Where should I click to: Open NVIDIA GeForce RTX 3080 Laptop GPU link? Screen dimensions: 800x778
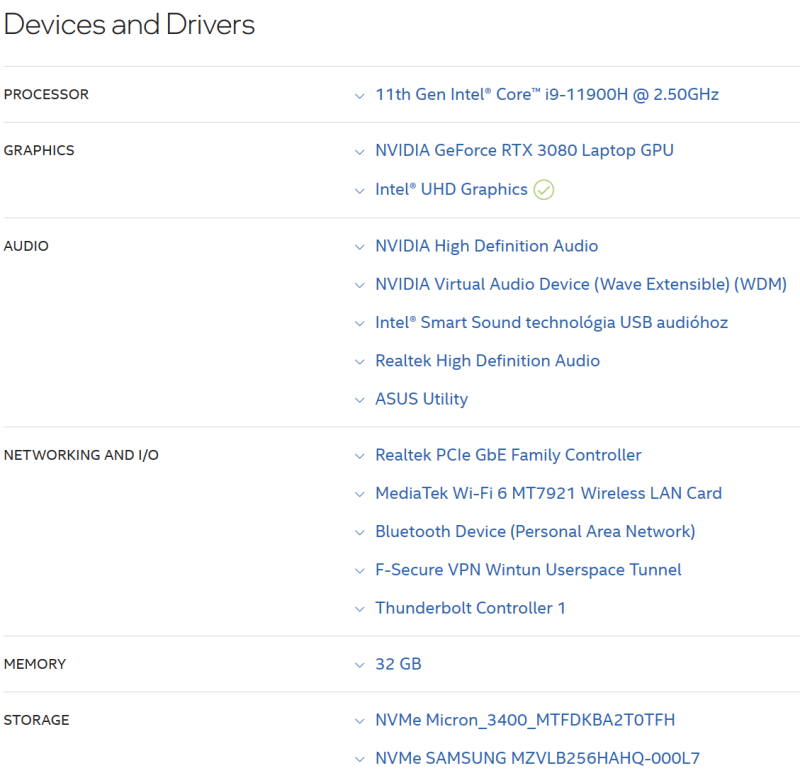pos(524,150)
